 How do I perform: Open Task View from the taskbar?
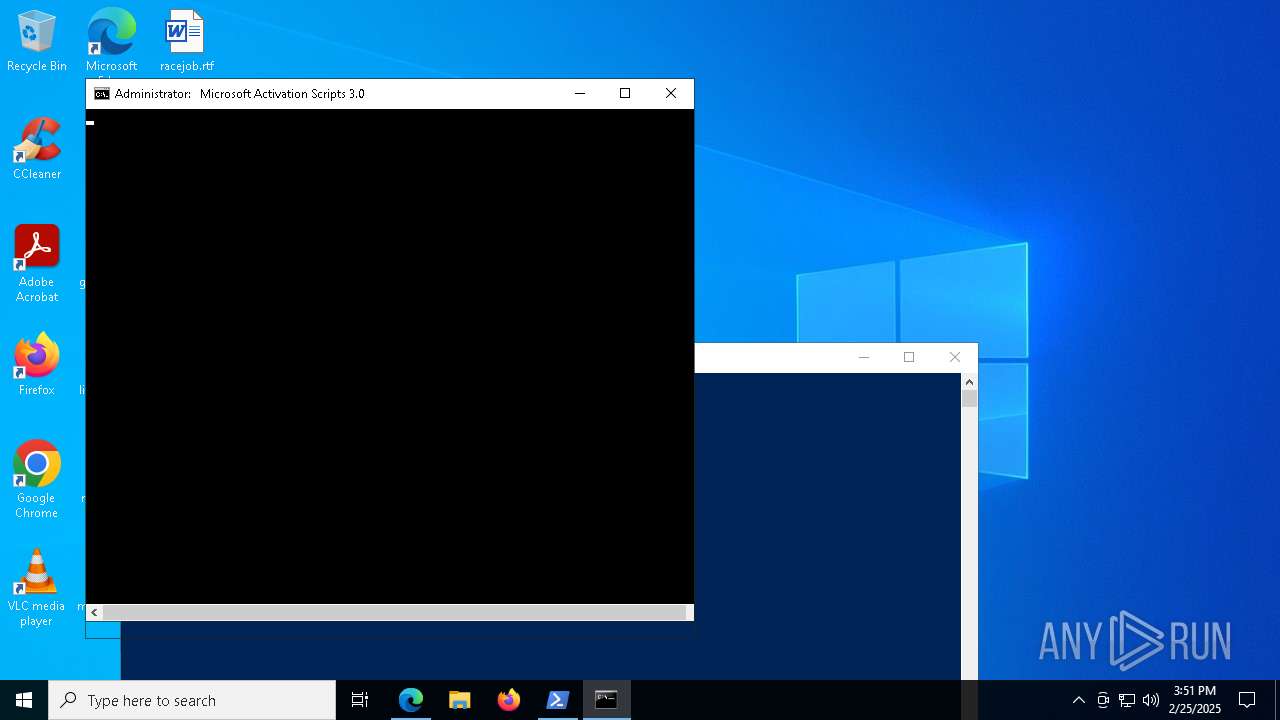(360, 700)
